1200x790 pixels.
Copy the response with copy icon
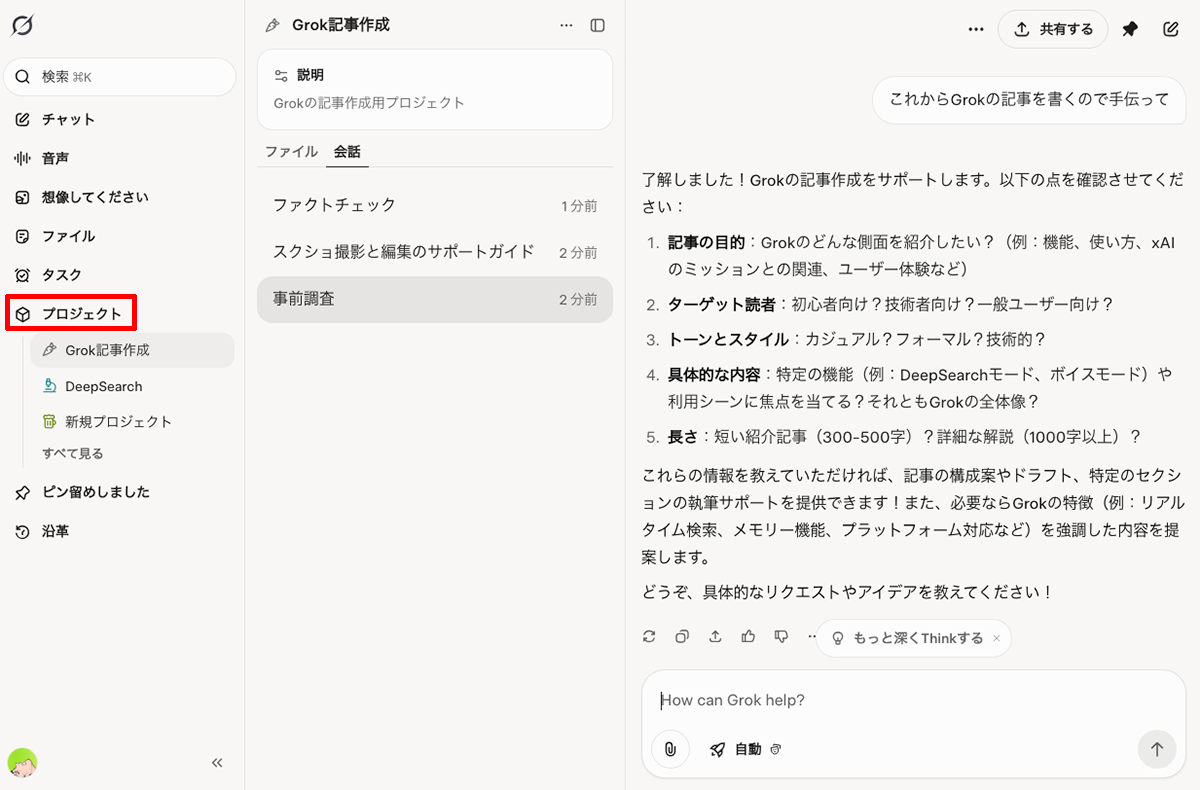coord(682,636)
